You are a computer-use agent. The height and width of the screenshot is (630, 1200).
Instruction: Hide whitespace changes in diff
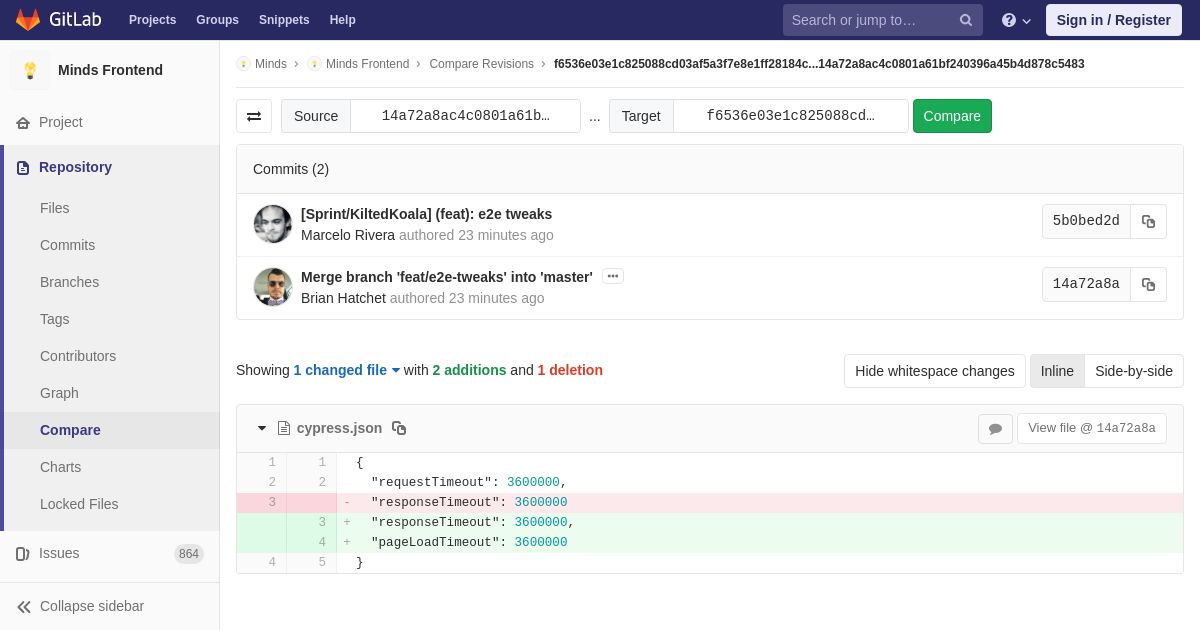[x=934, y=371]
